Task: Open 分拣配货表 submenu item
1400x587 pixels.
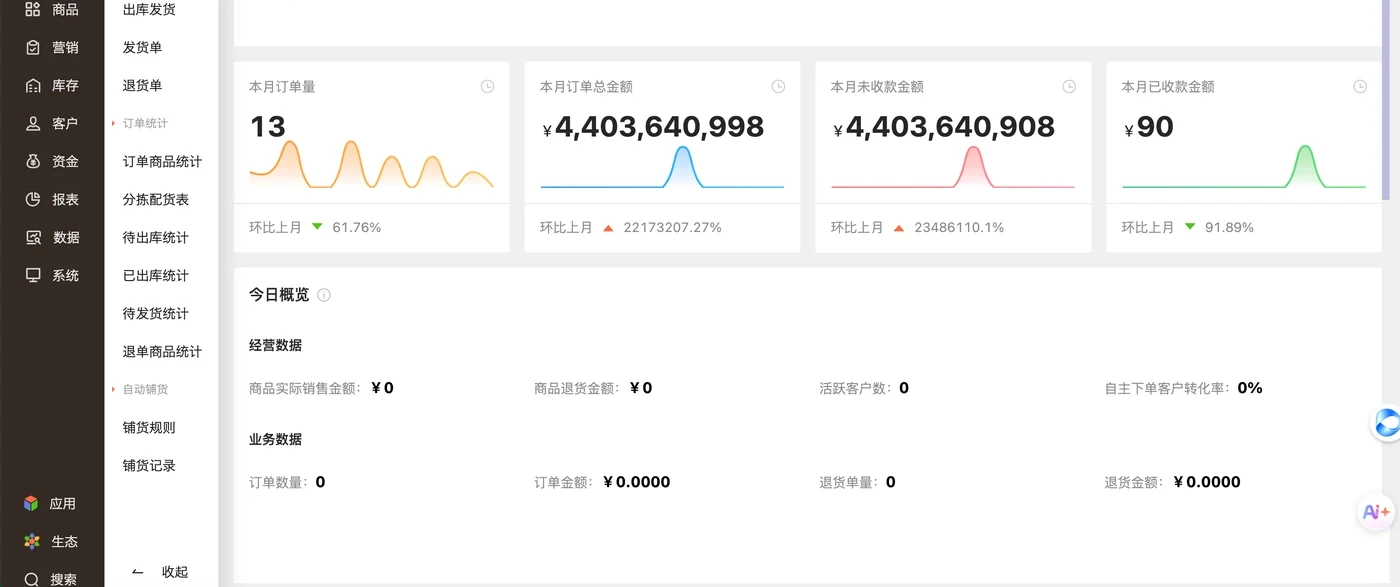Action: pyautogui.click(x=156, y=199)
